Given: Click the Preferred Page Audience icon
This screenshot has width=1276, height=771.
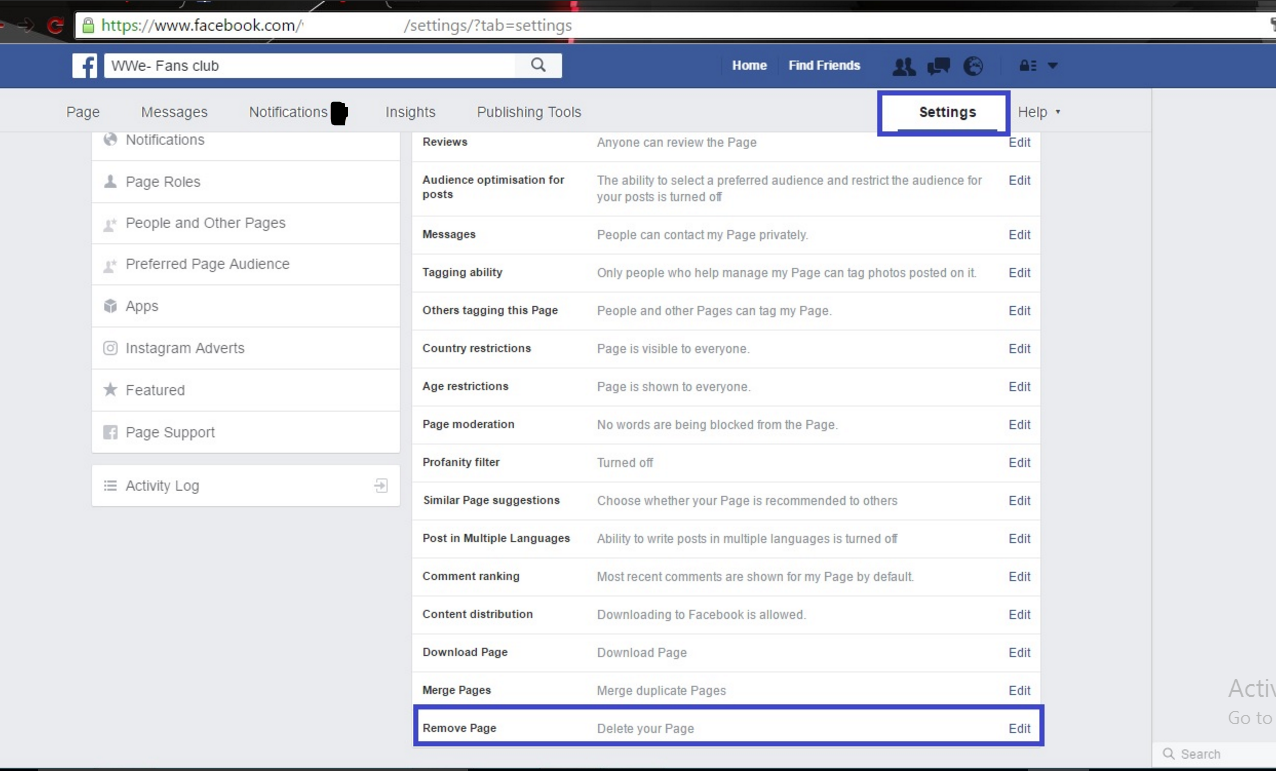Looking at the screenshot, I should click(110, 265).
